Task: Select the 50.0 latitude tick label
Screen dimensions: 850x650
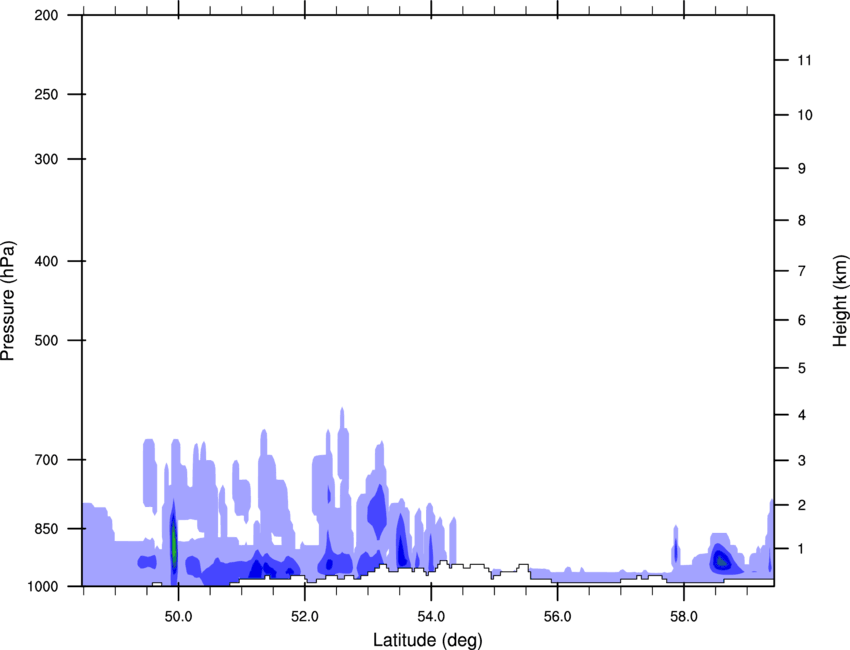Action: (x=178, y=617)
